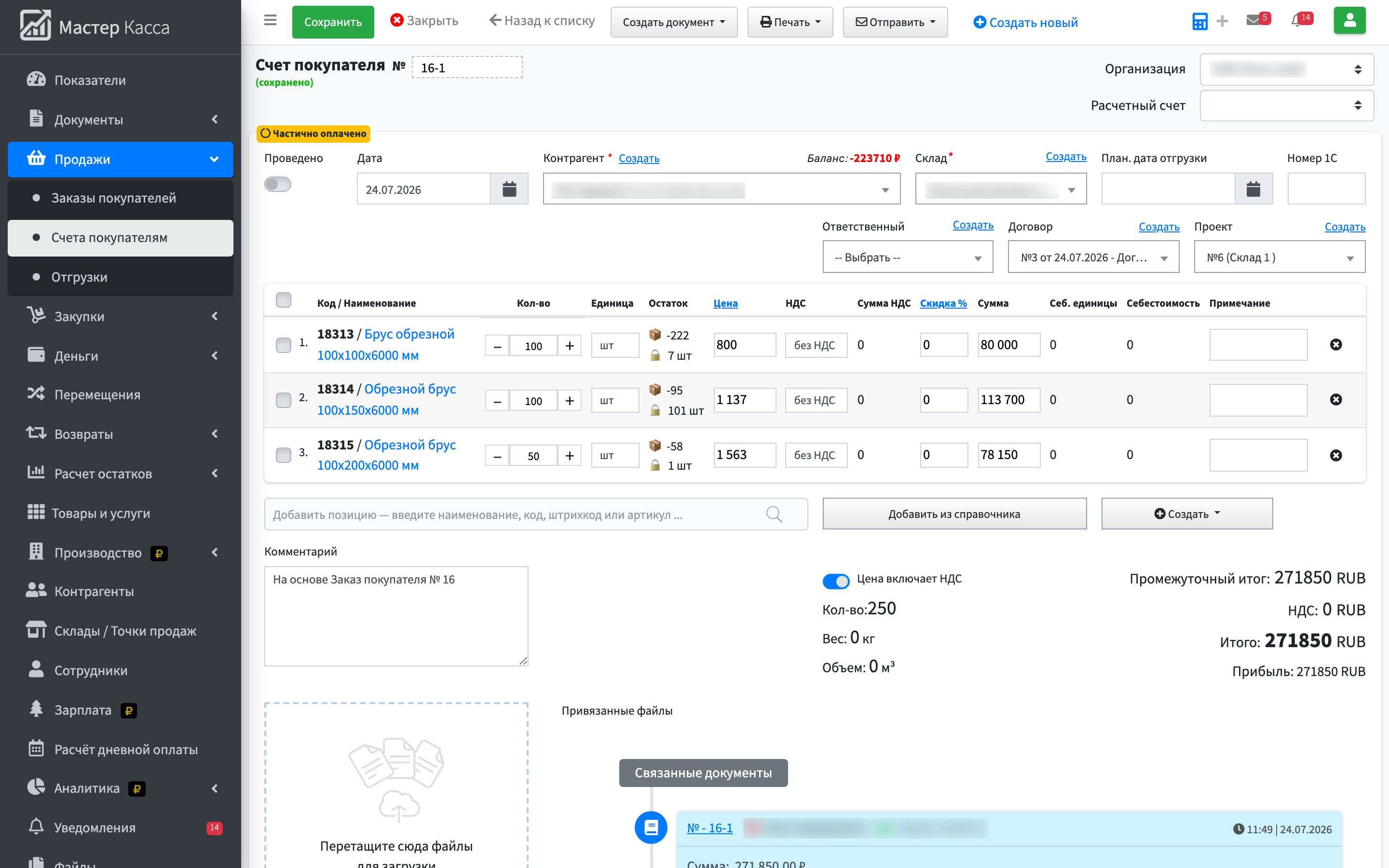This screenshot has width=1389, height=868.
Task: Open the Печать dropdown
Action: pos(790,22)
